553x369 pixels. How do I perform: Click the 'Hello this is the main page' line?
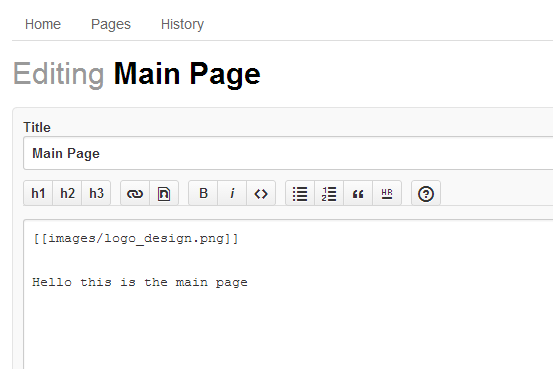pyautogui.click(x=140, y=283)
